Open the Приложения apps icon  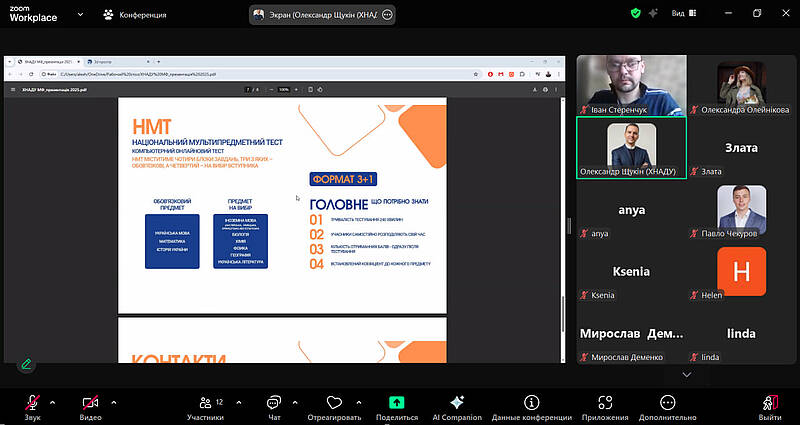[606, 402]
